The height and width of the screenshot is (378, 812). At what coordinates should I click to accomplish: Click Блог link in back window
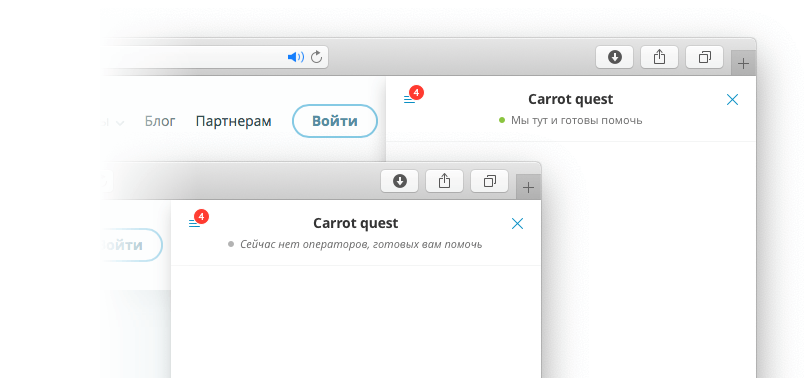(x=160, y=121)
